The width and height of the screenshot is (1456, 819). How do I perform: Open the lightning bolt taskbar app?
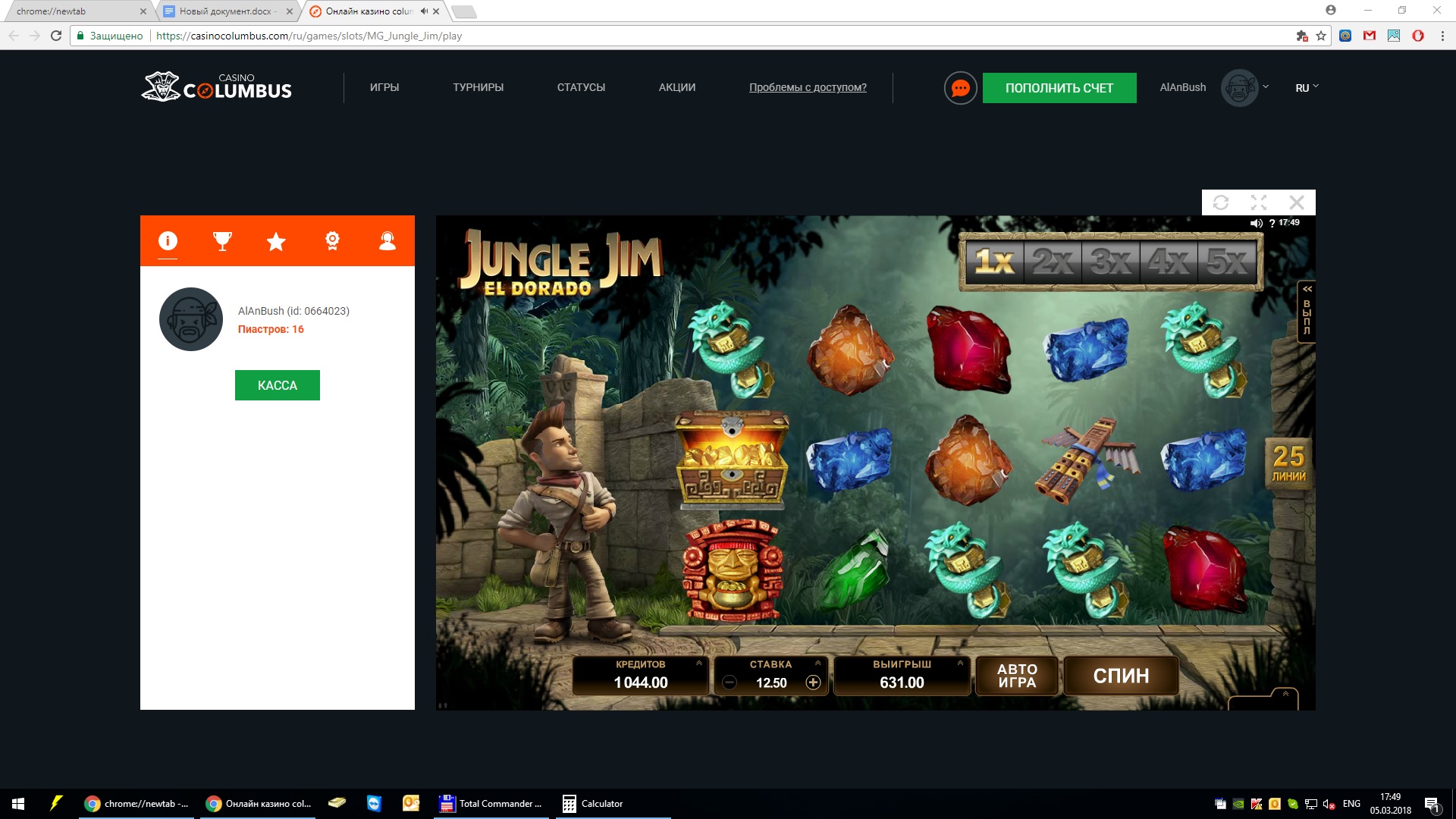coord(56,804)
